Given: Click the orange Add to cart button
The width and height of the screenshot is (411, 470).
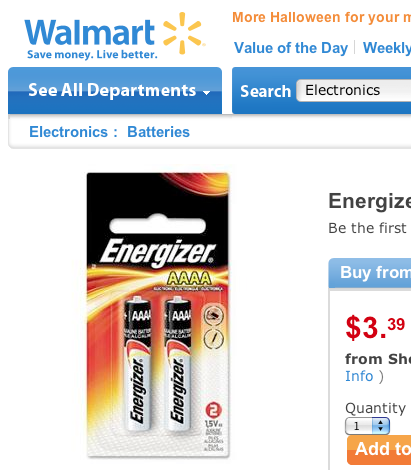Looking at the screenshot, I should coord(379,450).
